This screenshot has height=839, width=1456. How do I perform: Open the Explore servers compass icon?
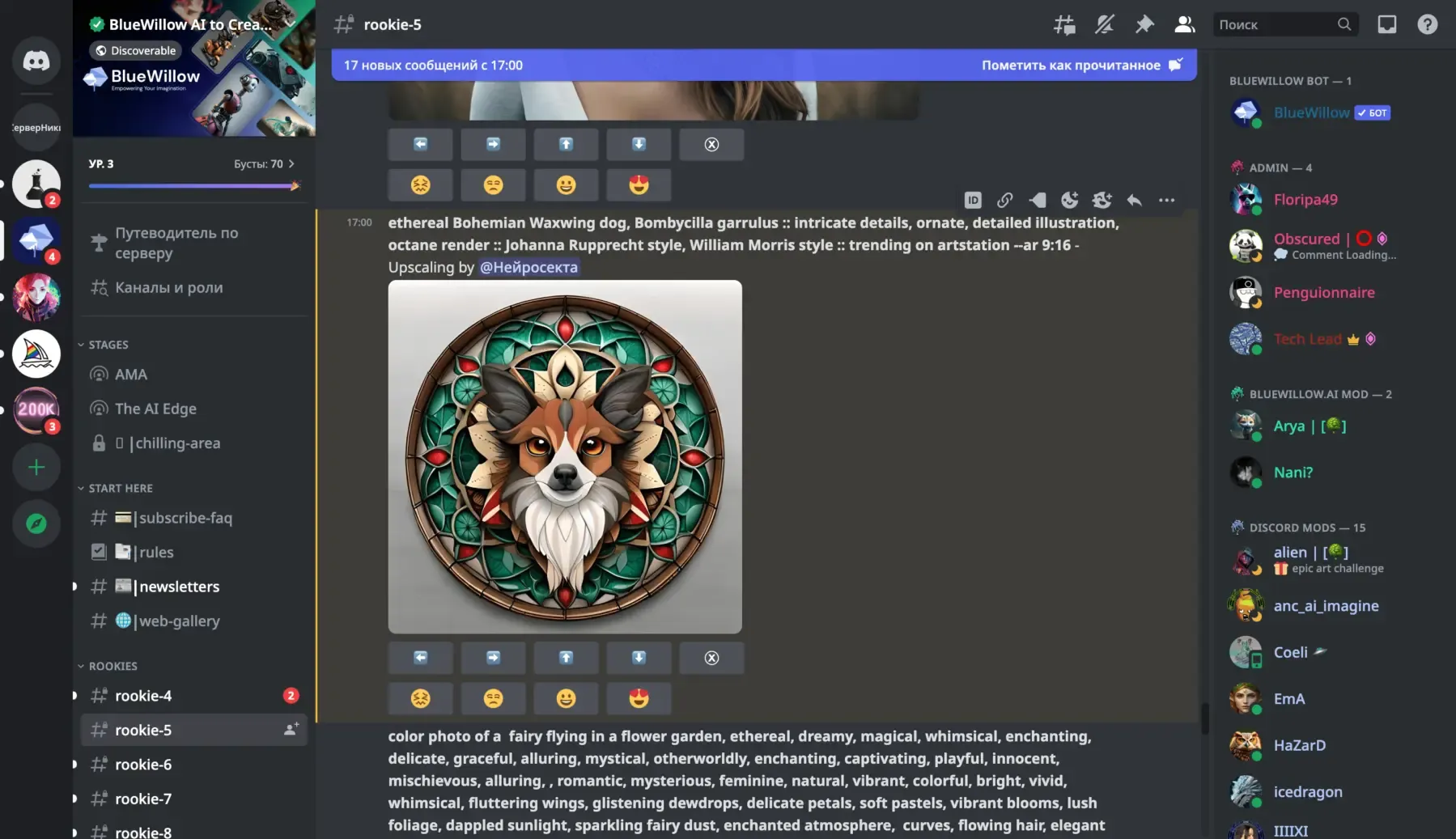36,524
